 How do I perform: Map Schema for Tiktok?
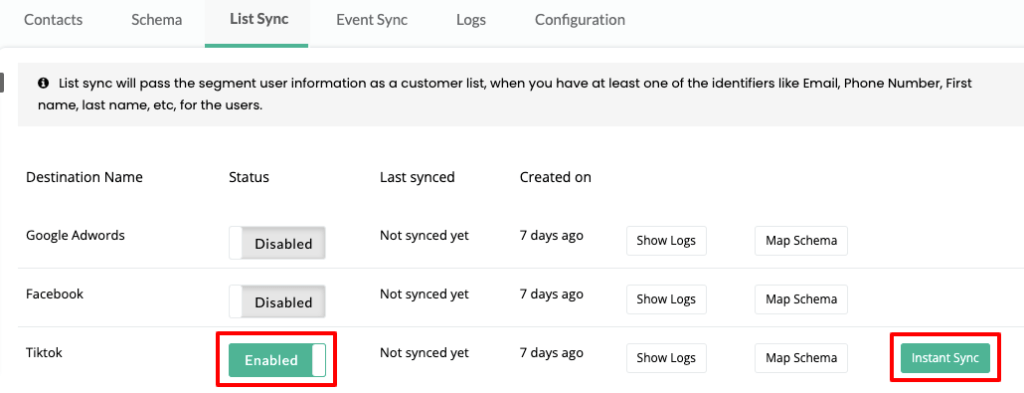(x=801, y=358)
